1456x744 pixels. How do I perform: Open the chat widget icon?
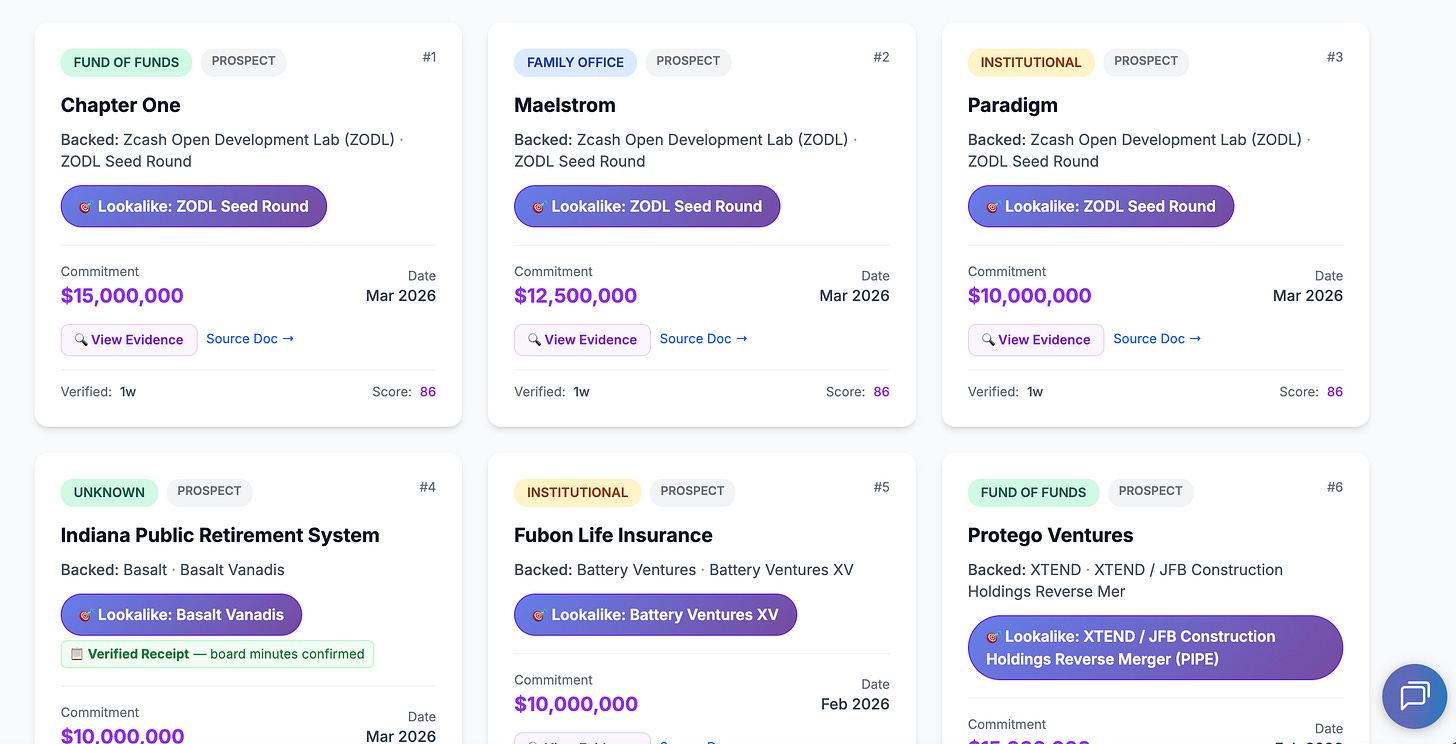(x=1414, y=695)
